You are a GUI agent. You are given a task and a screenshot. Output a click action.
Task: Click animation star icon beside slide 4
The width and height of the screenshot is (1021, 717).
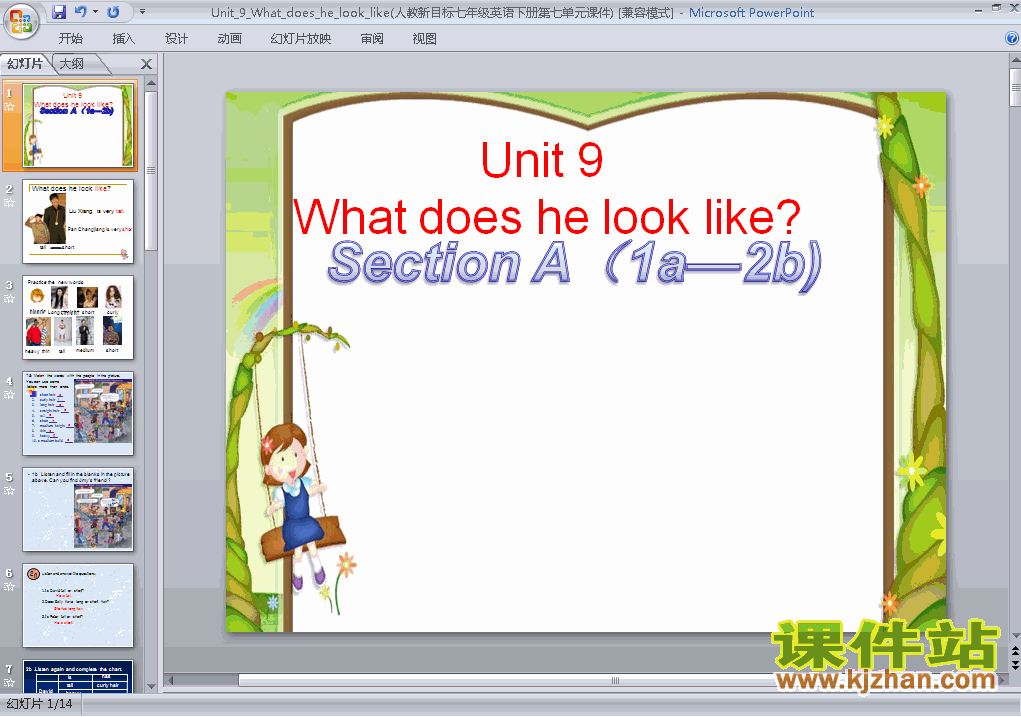(9, 395)
